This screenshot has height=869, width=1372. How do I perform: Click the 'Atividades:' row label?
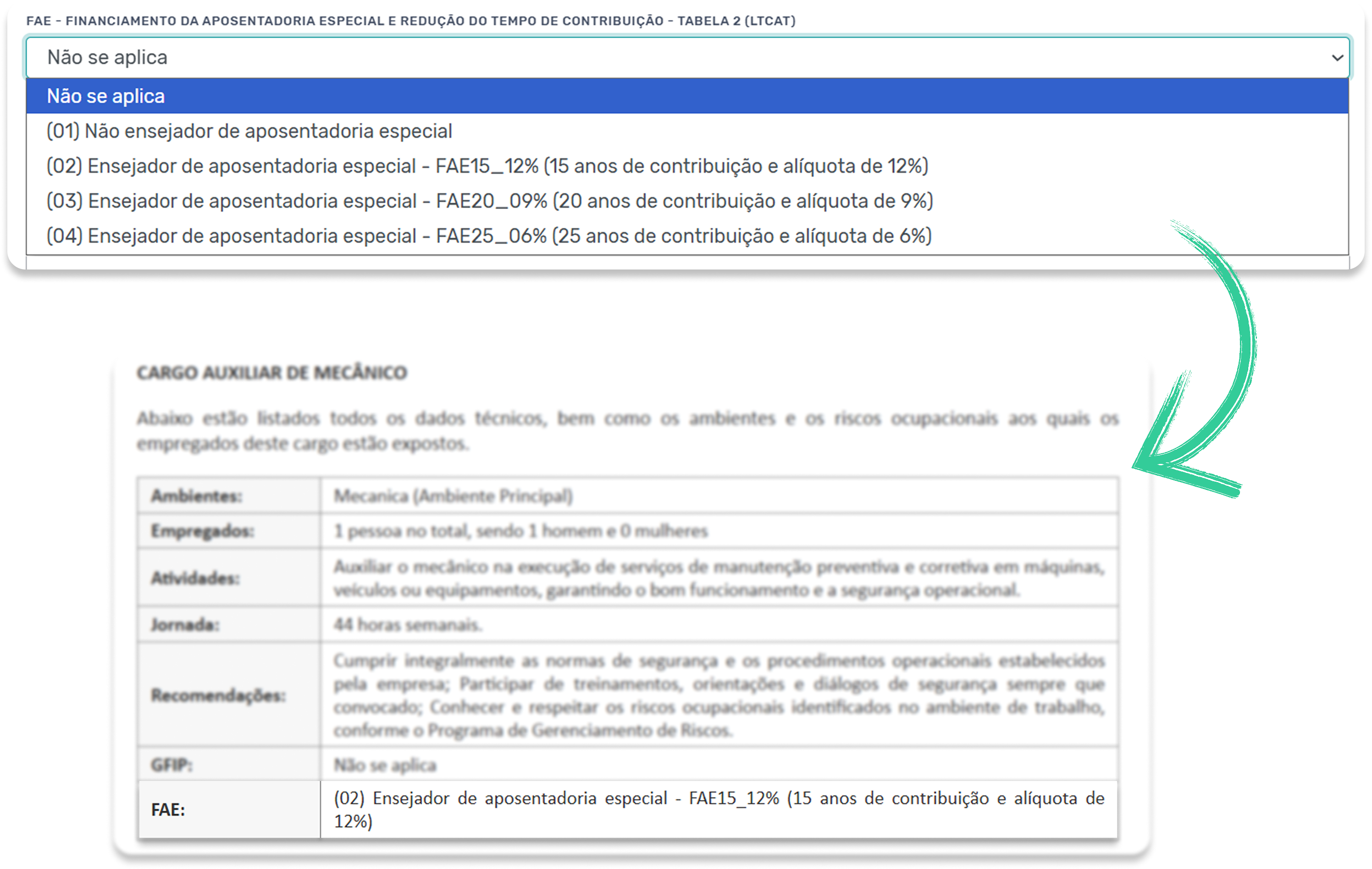[x=195, y=578]
